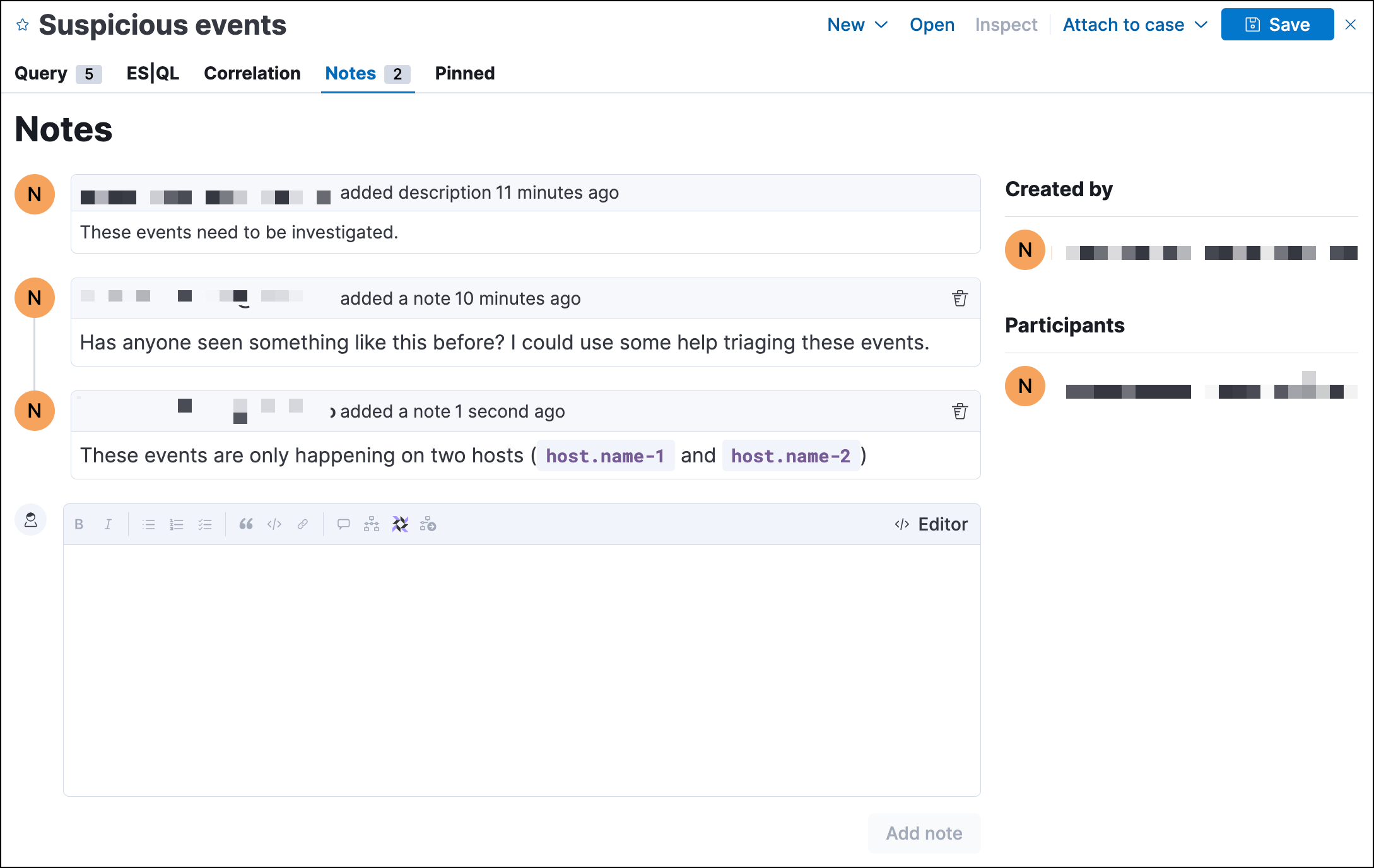
Task: Click the Italic formatting icon
Action: (x=108, y=524)
